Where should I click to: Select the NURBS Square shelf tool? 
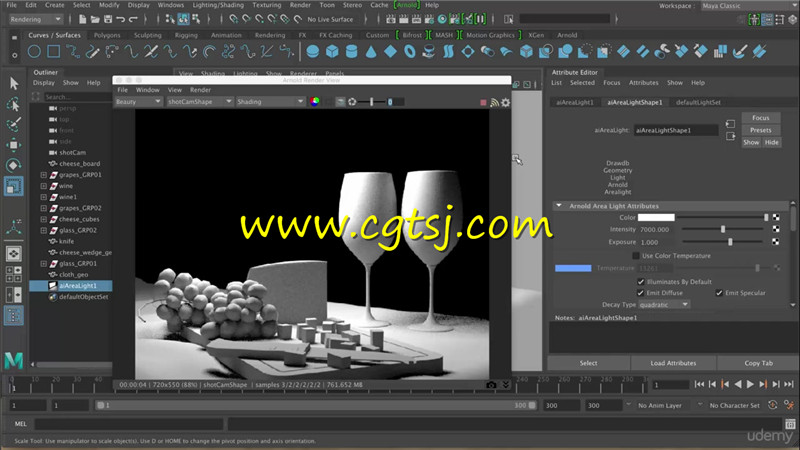[x=54, y=52]
